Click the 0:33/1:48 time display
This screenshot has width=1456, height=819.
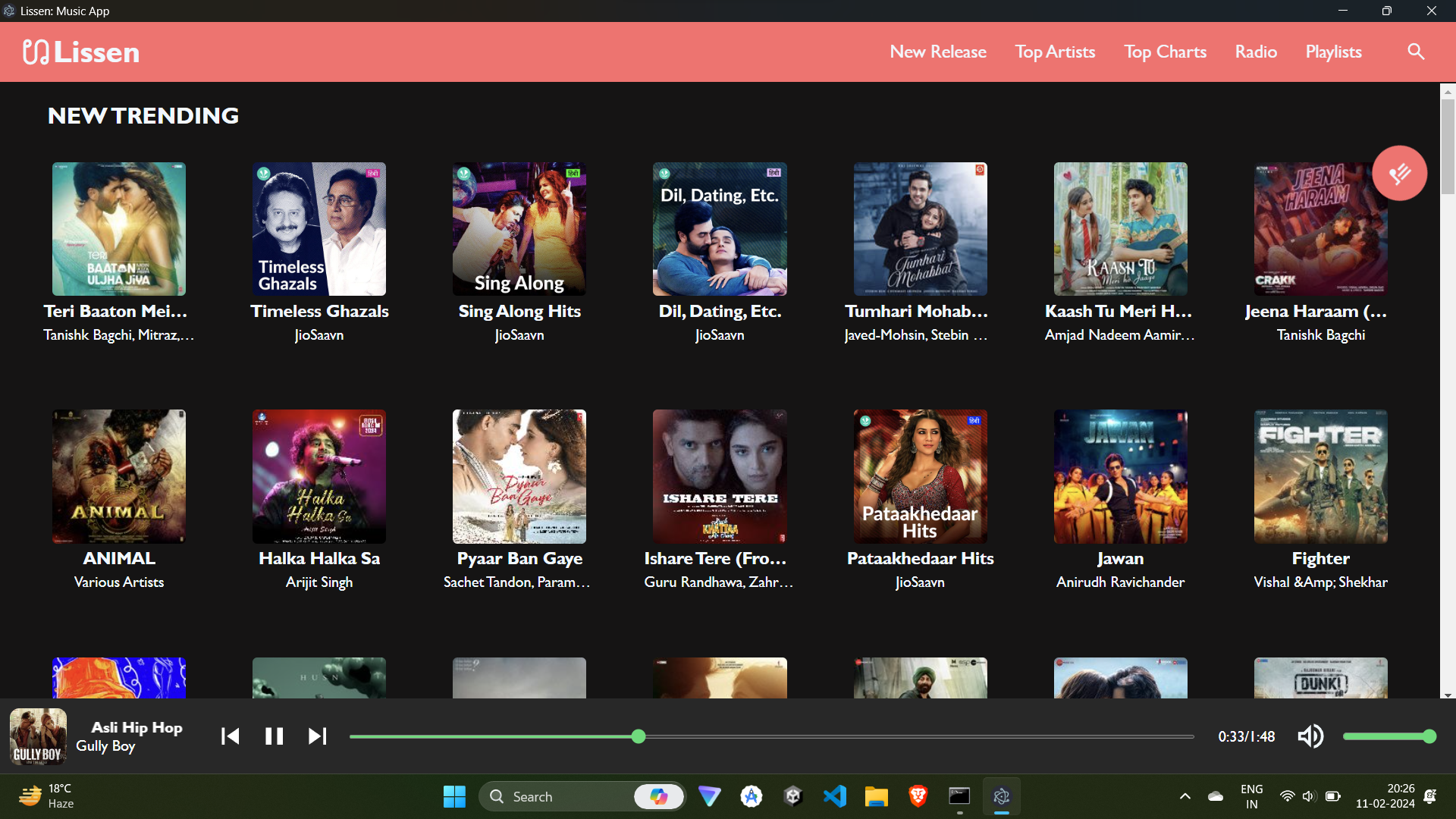coord(1246,736)
